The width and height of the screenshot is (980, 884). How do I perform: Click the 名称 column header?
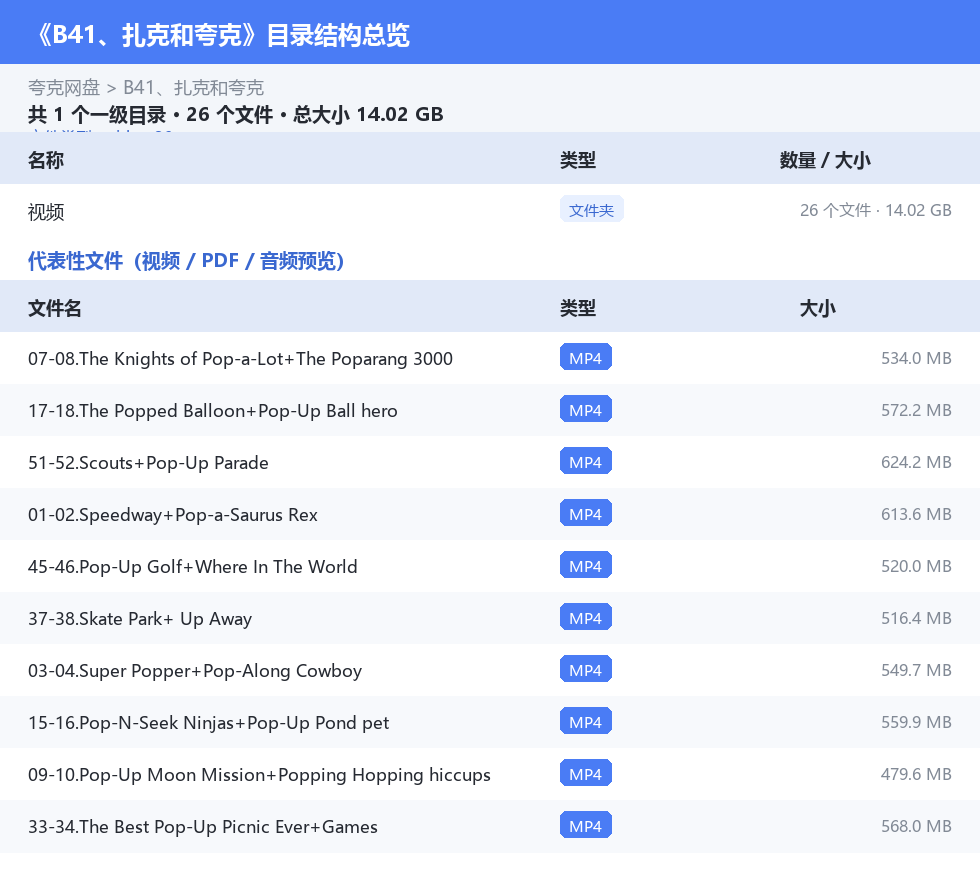coord(46,160)
